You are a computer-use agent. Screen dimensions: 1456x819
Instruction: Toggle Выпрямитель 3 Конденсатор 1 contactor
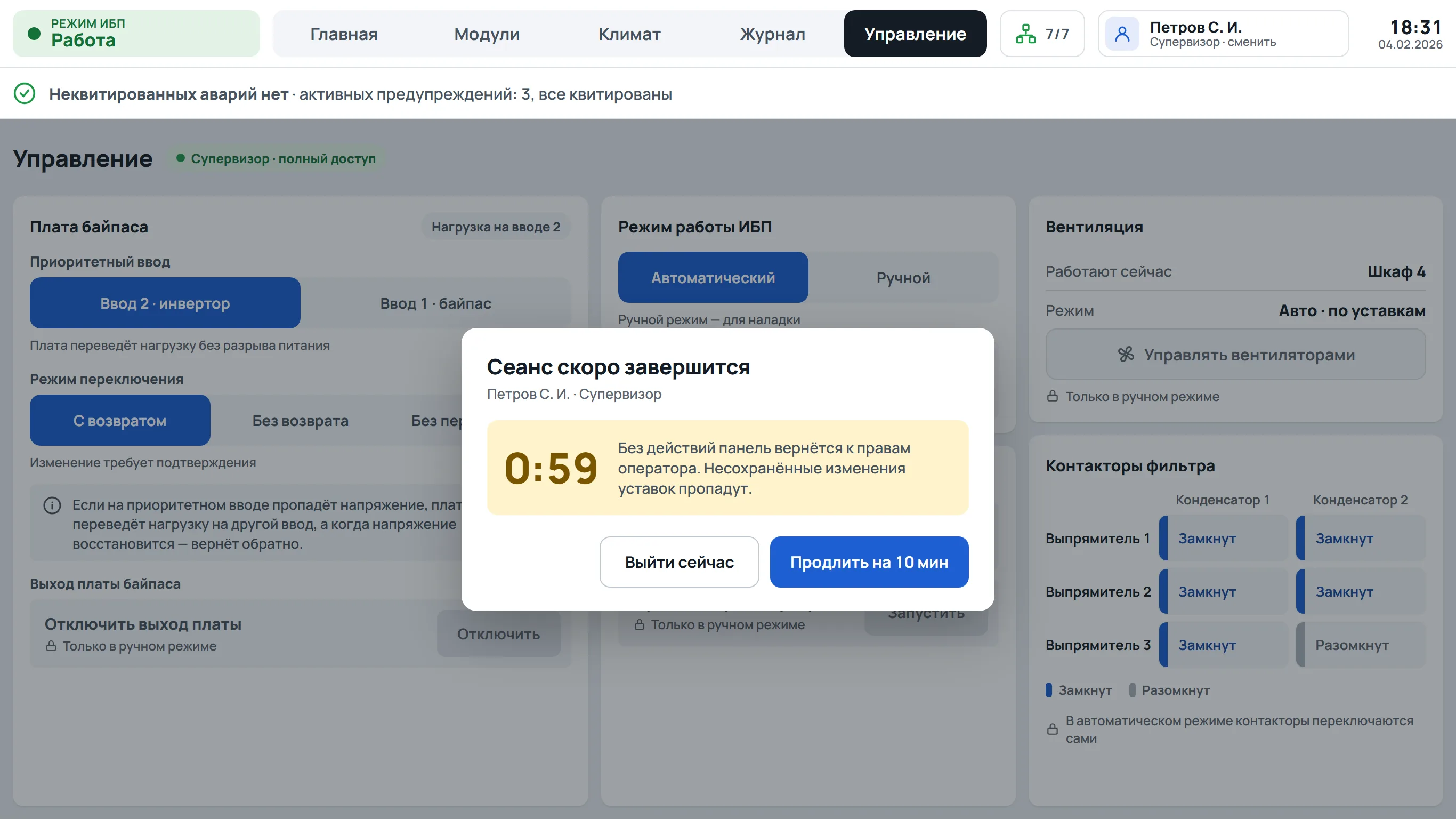click(x=1224, y=645)
